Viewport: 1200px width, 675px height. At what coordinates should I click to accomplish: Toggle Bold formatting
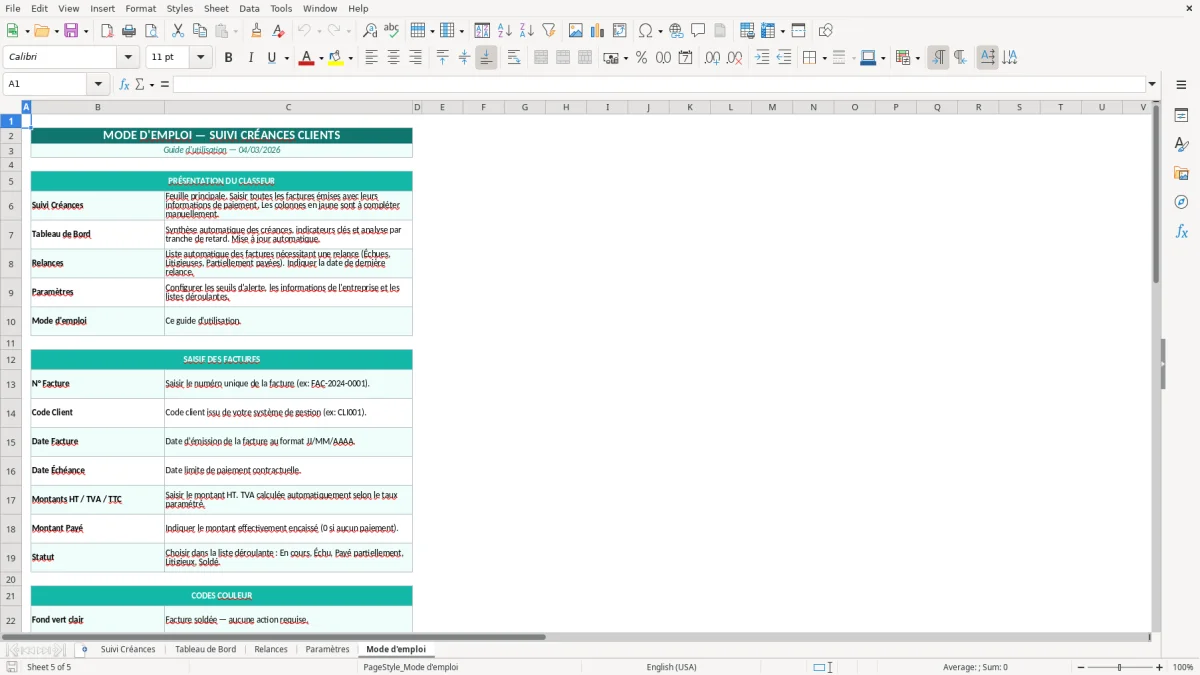pyautogui.click(x=228, y=58)
